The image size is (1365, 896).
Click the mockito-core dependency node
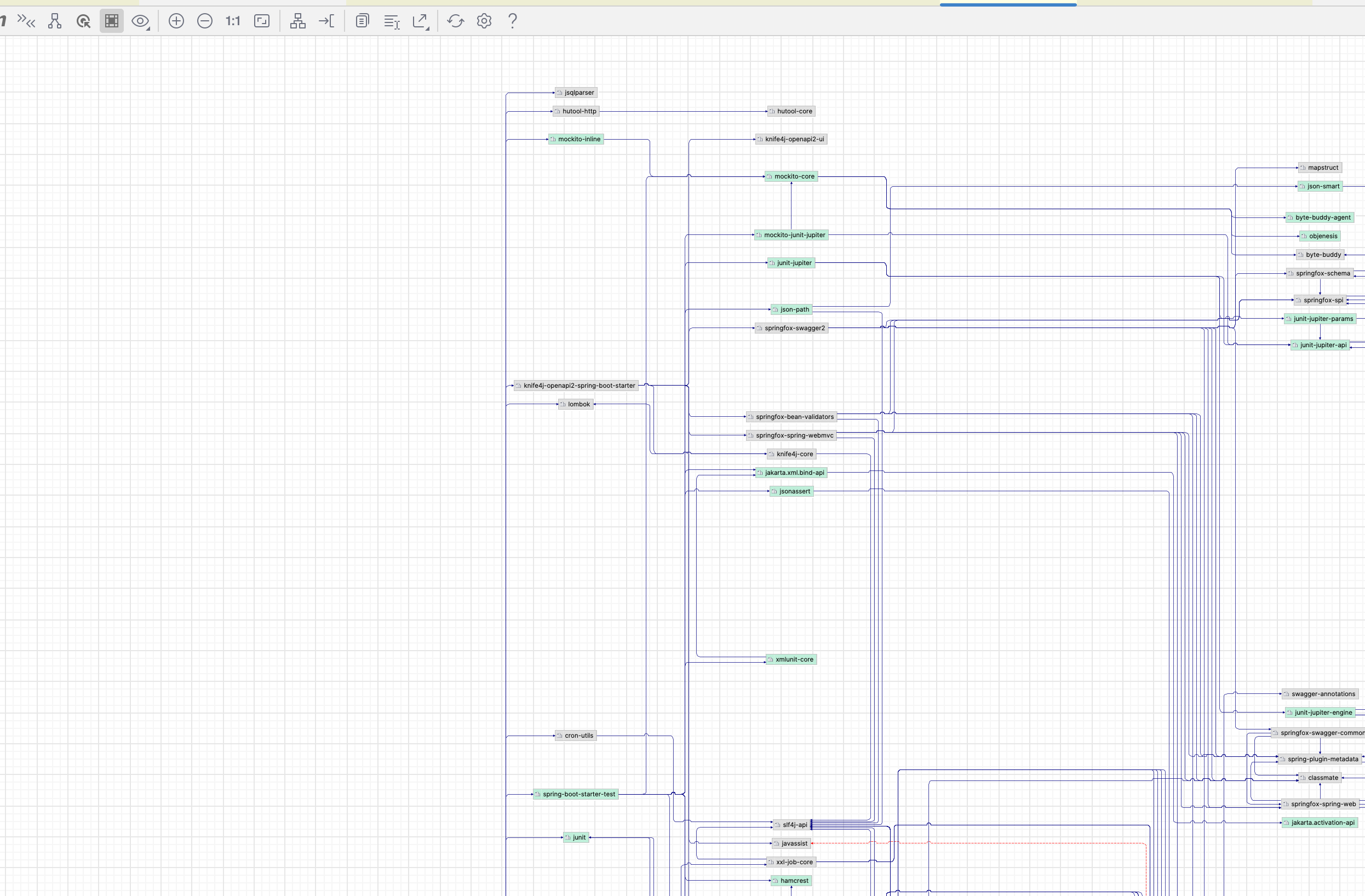(791, 177)
